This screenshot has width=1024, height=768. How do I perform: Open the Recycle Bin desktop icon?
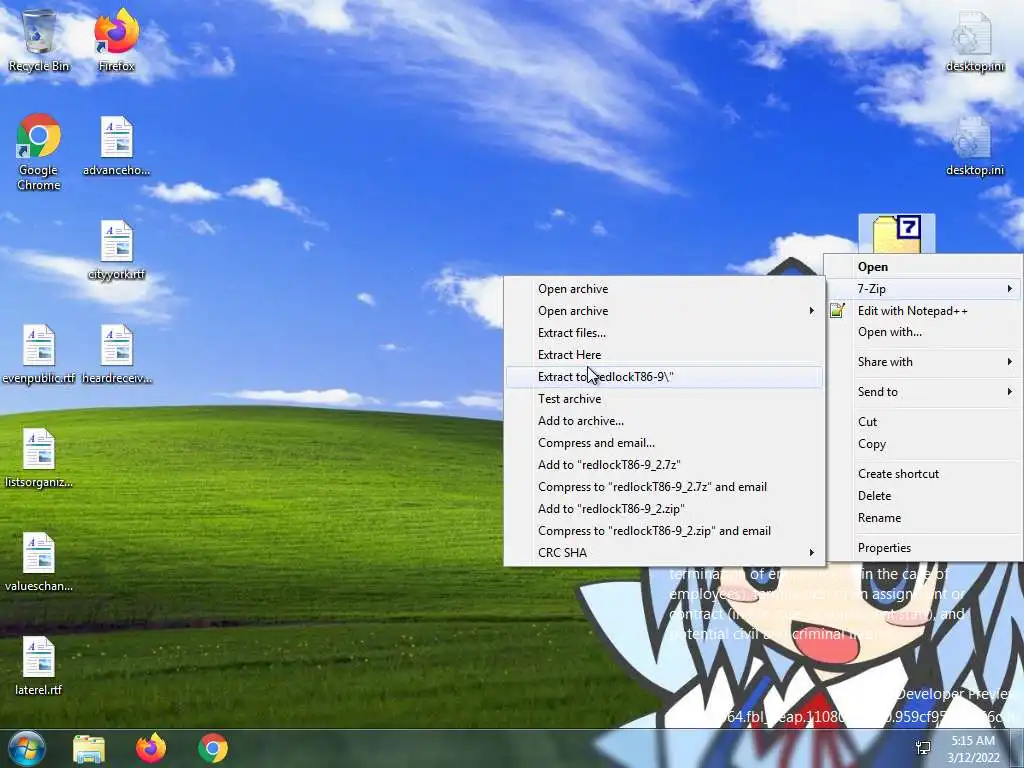click(x=39, y=40)
